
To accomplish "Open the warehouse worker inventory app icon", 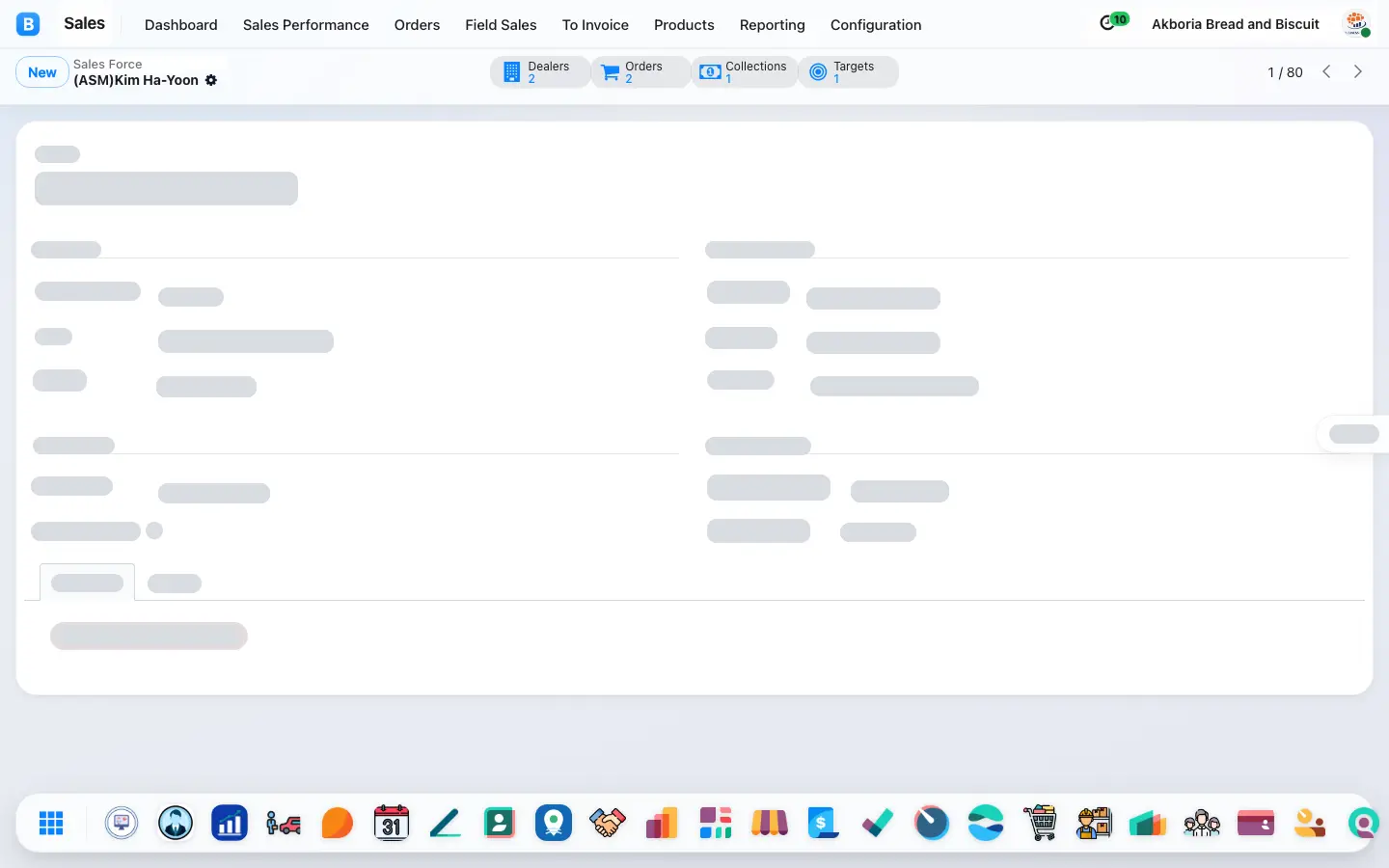I will [x=1094, y=823].
